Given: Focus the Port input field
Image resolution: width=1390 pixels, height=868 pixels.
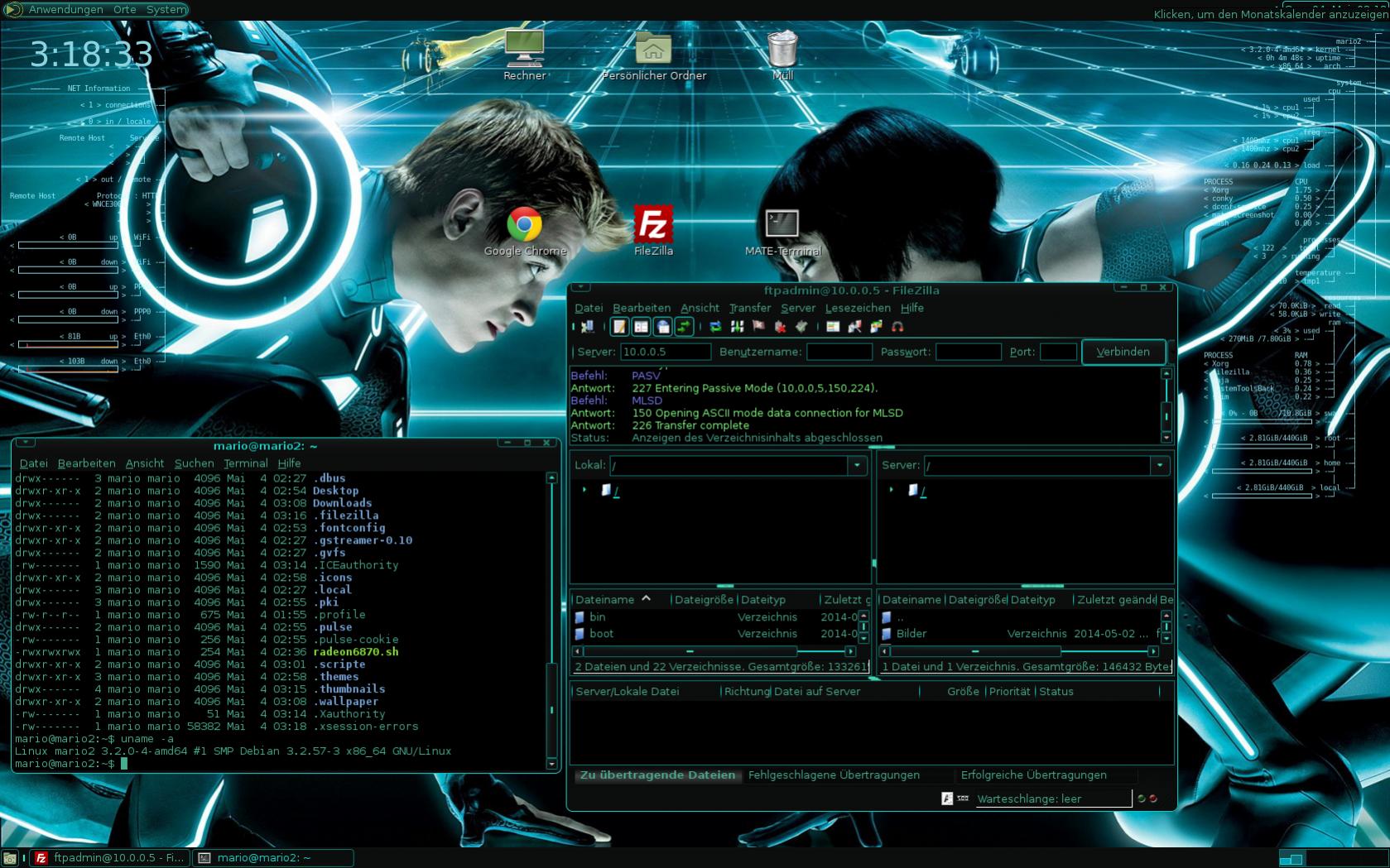Looking at the screenshot, I should pos(1058,352).
